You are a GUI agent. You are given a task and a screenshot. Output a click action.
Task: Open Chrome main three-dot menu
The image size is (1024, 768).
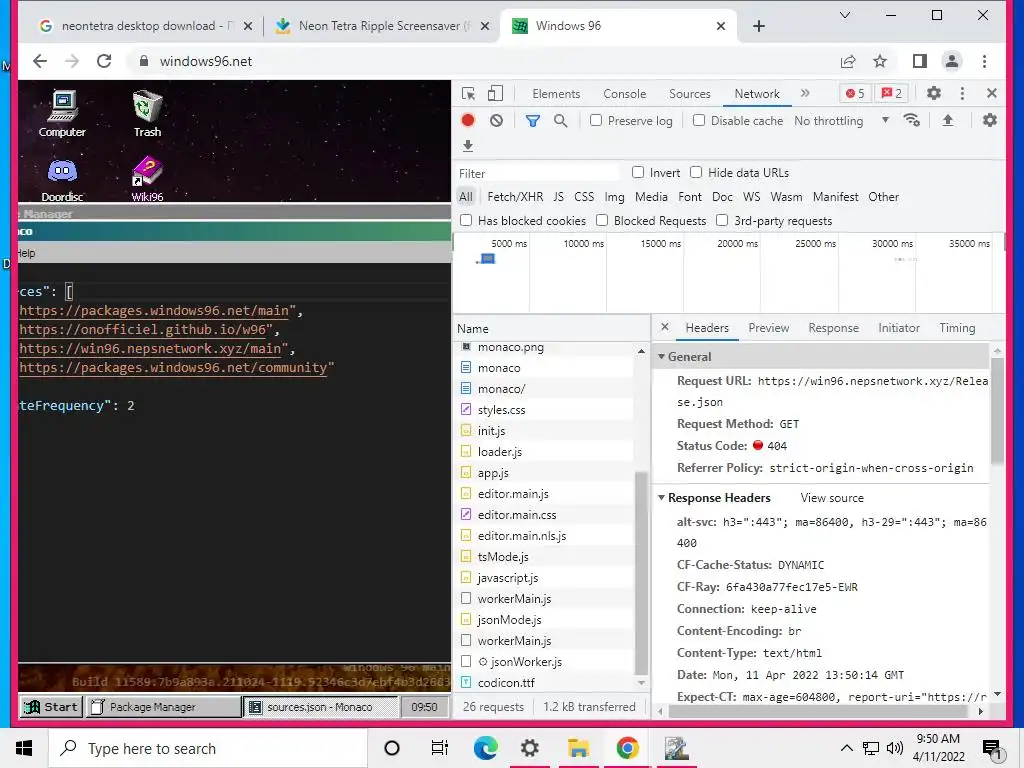[x=984, y=61]
